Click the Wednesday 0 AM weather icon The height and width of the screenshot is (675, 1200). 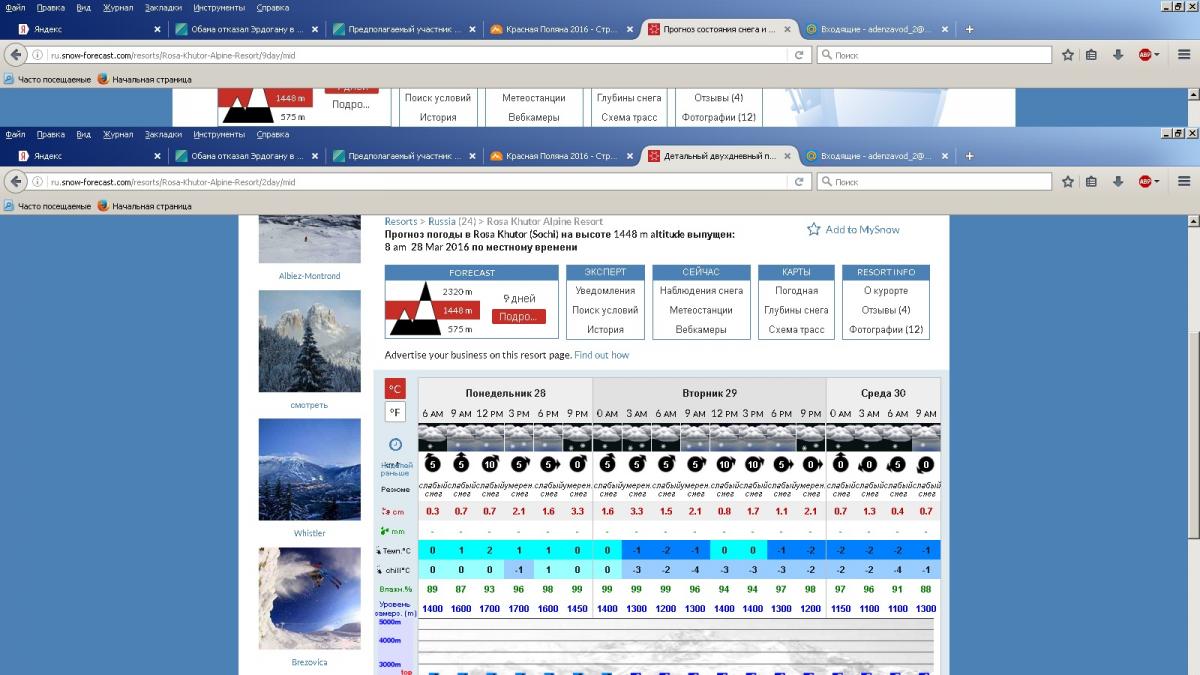[840, 438]
